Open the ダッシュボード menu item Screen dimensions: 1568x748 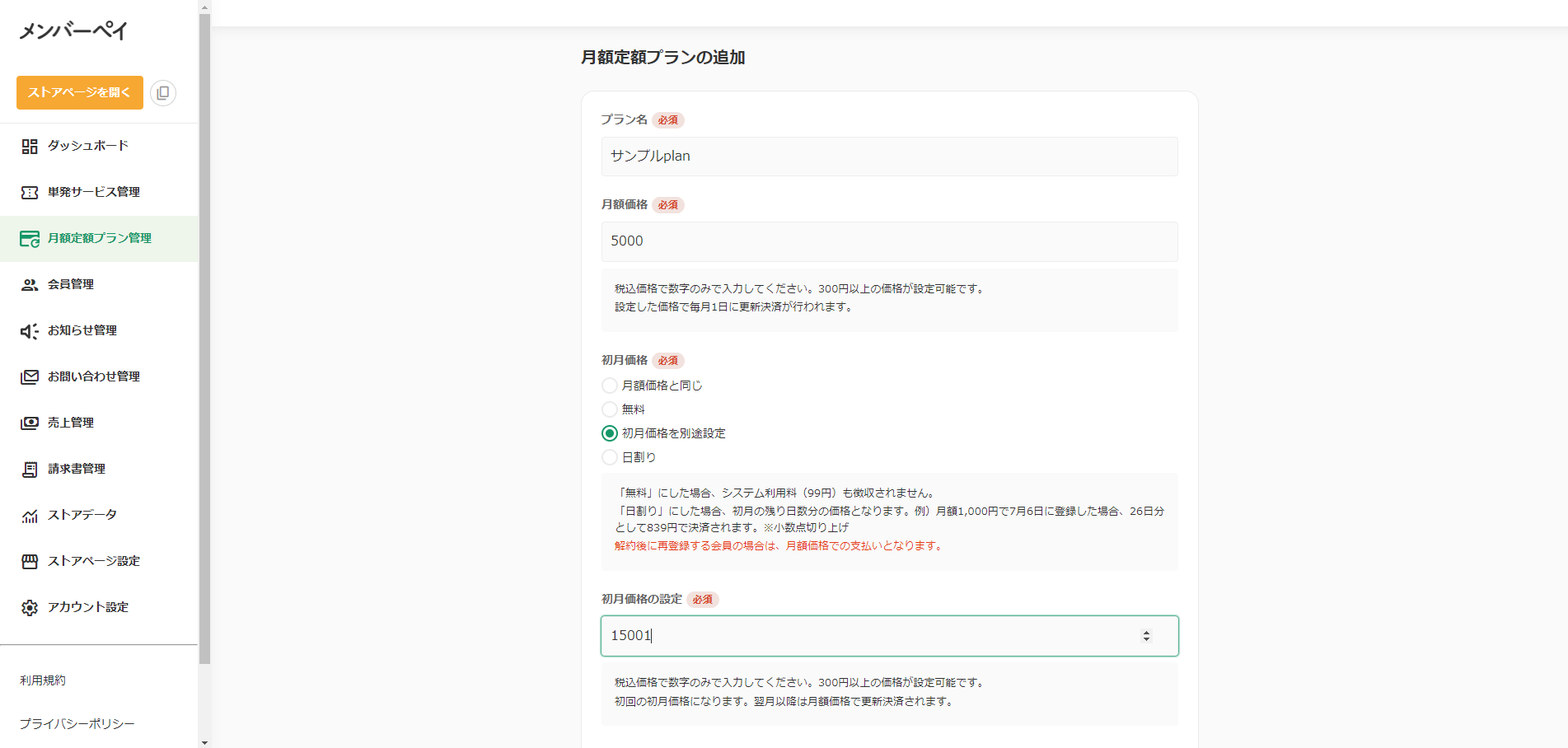coord(99,146)
